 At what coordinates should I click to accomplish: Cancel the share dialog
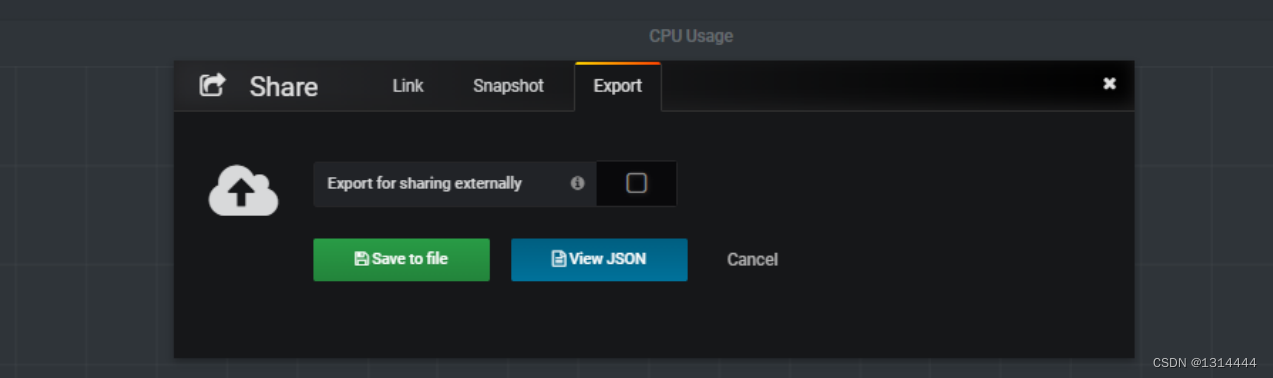pyautogui.click(x=752, y=260)
